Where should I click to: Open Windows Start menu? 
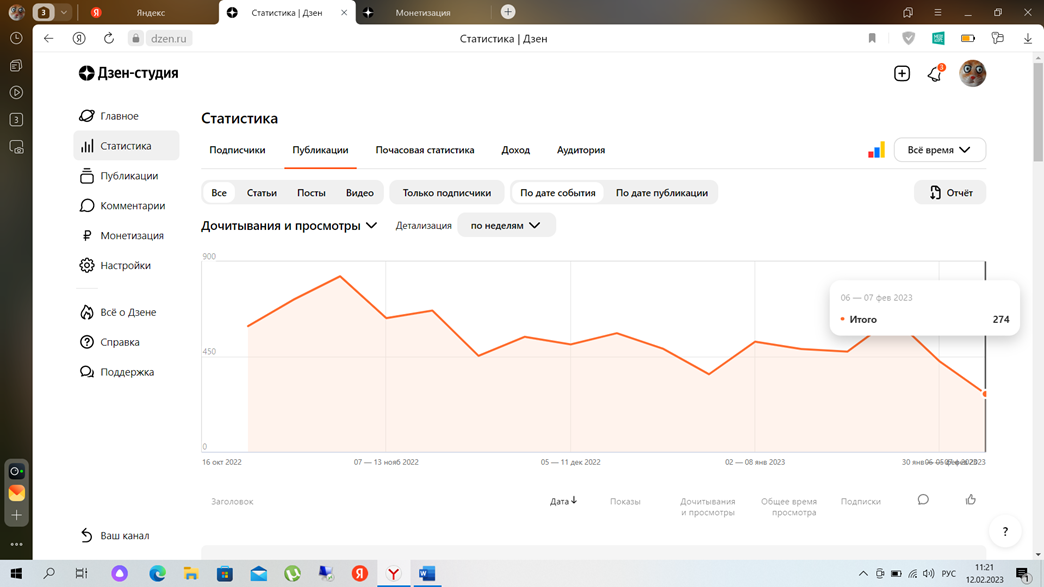pos(16,573)
